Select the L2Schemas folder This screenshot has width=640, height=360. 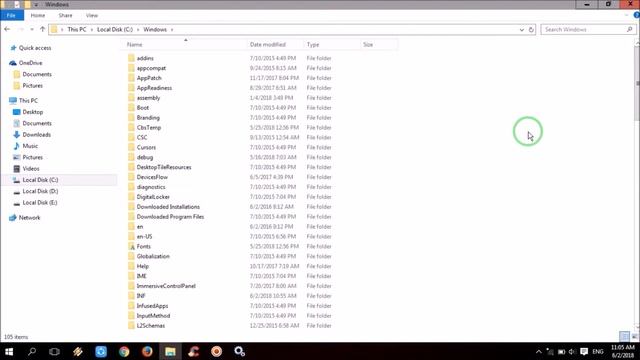151,326
